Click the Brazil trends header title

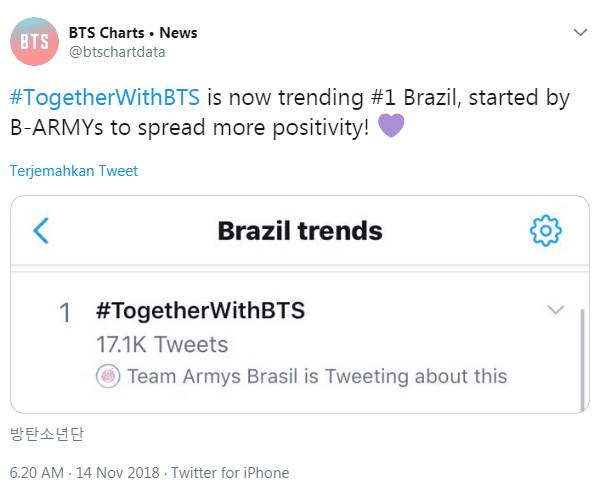pyautogui.click(x=300, y=231)
